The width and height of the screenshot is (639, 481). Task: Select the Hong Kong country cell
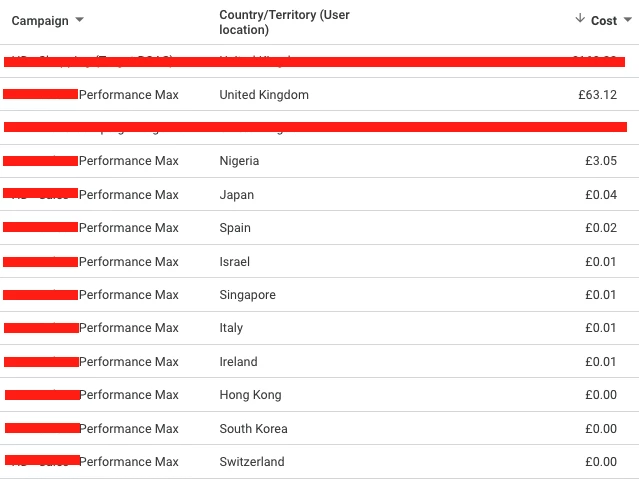point(250,395)
